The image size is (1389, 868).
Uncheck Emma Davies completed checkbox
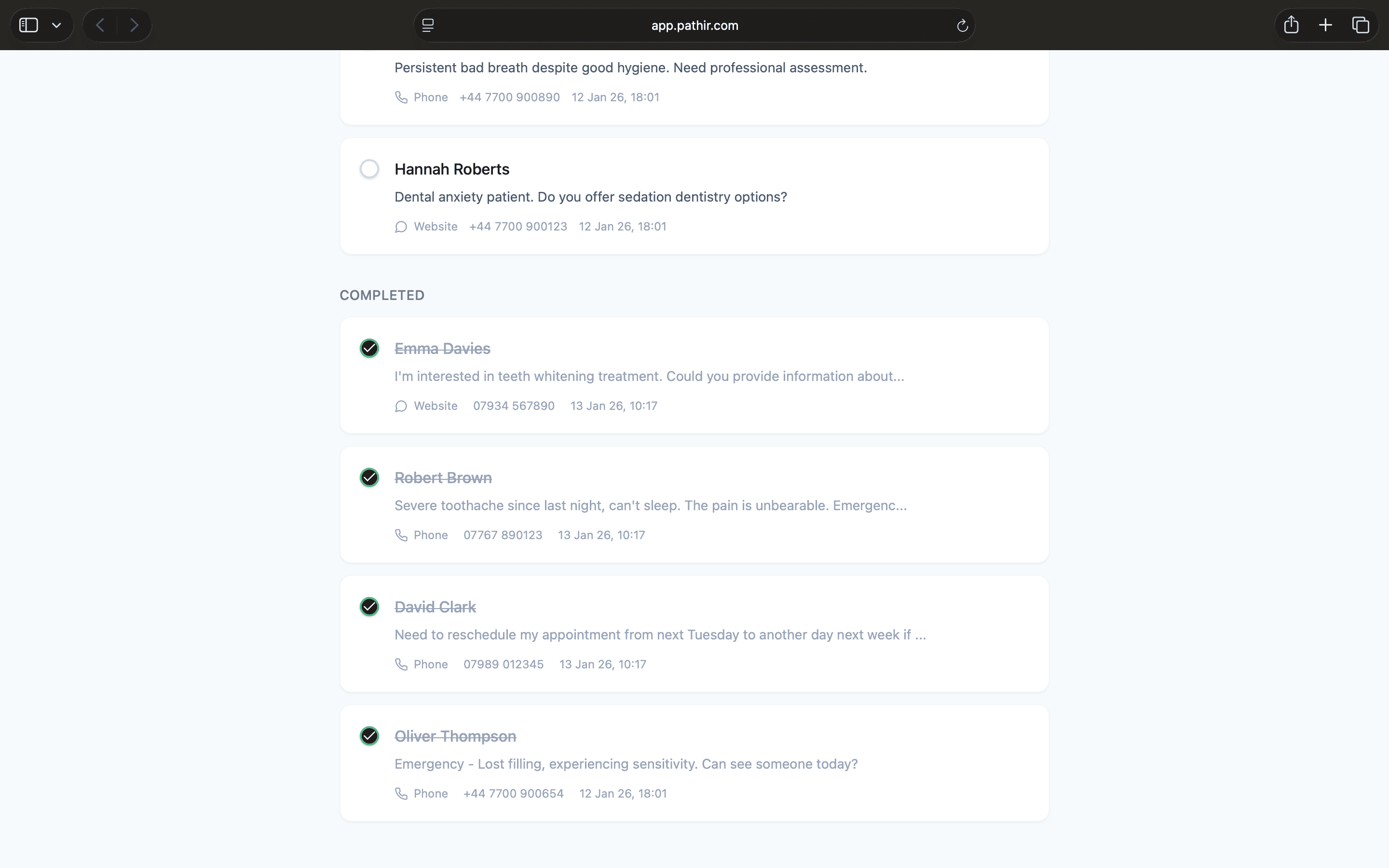point(369,349)
